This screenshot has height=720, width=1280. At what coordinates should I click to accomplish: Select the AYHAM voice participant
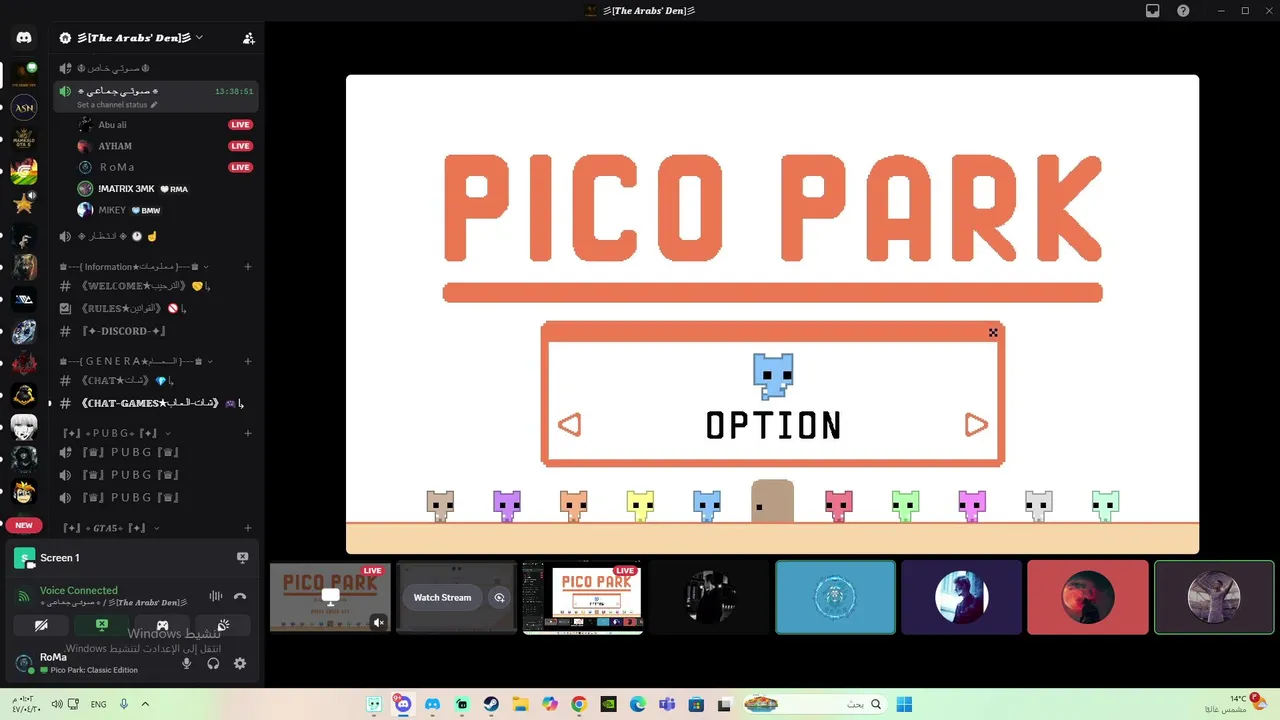point(165,146)
